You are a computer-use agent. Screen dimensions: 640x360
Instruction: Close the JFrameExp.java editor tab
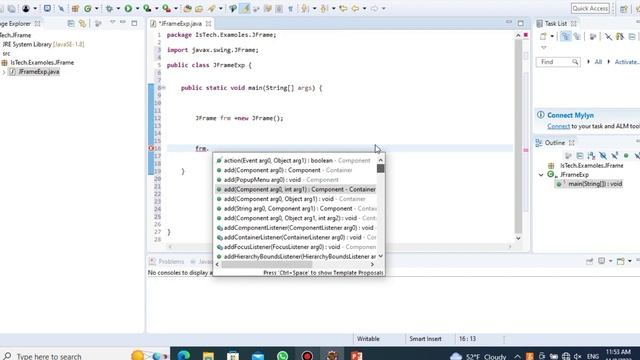pos(208,24)
